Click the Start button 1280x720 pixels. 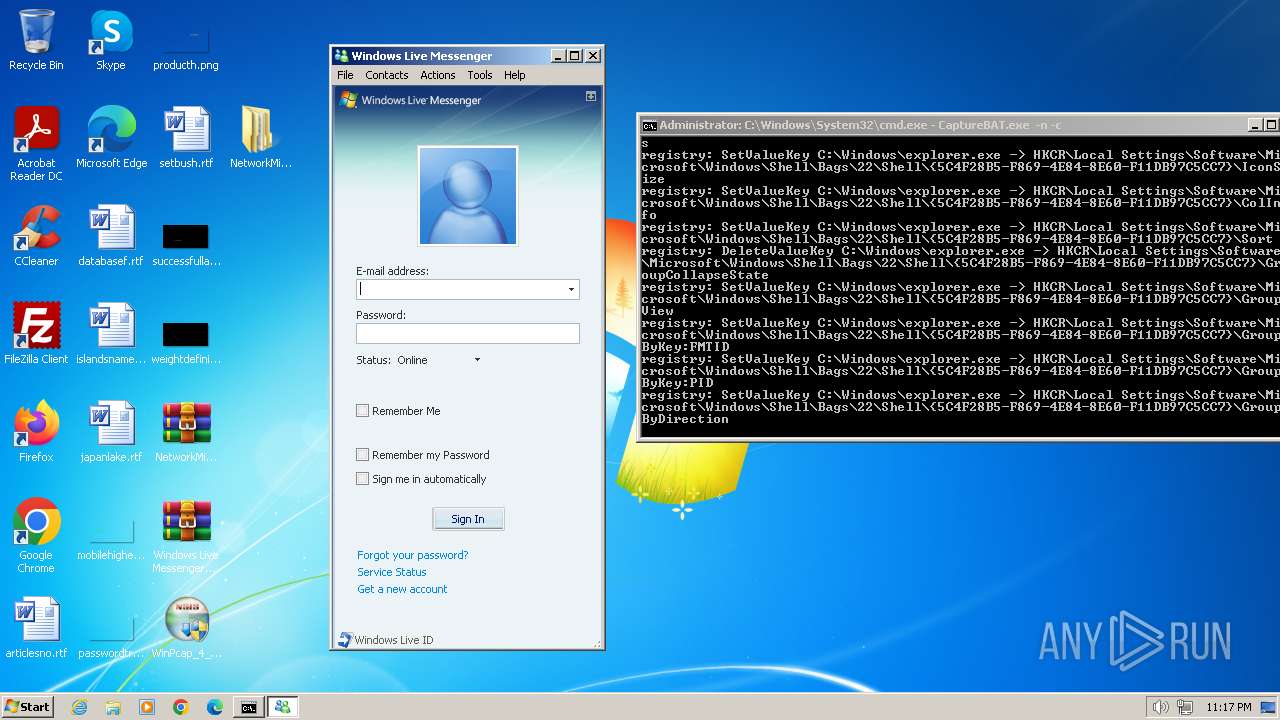coord(28,707)
